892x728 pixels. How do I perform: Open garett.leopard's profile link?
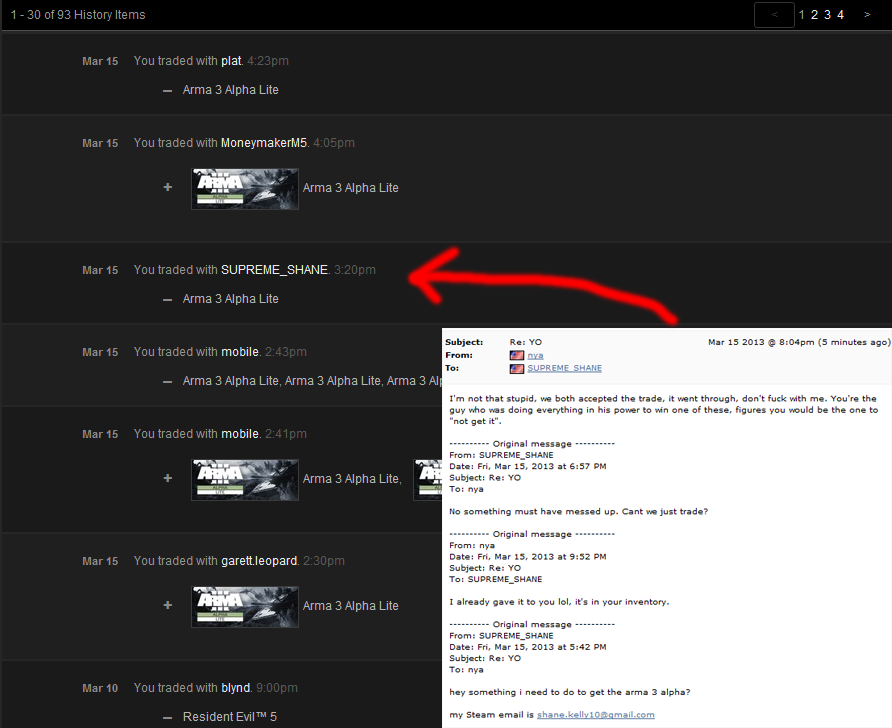click(259, 561)
